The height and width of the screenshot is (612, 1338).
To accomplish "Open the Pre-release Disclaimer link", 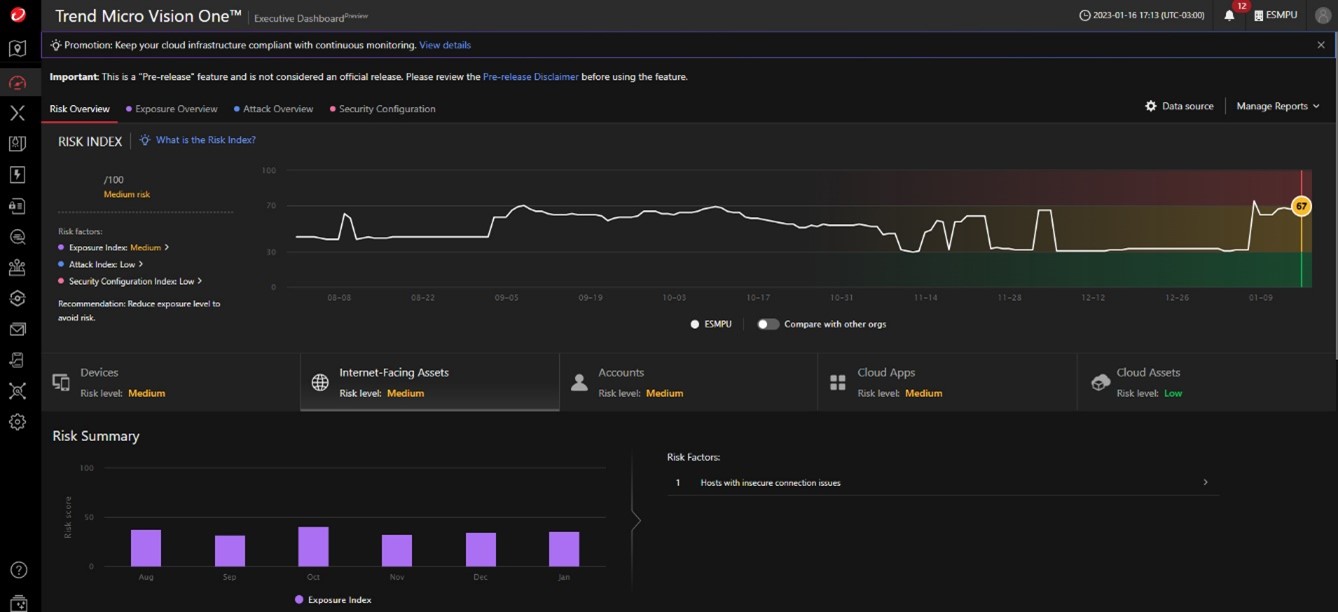I will pos(530,77).
